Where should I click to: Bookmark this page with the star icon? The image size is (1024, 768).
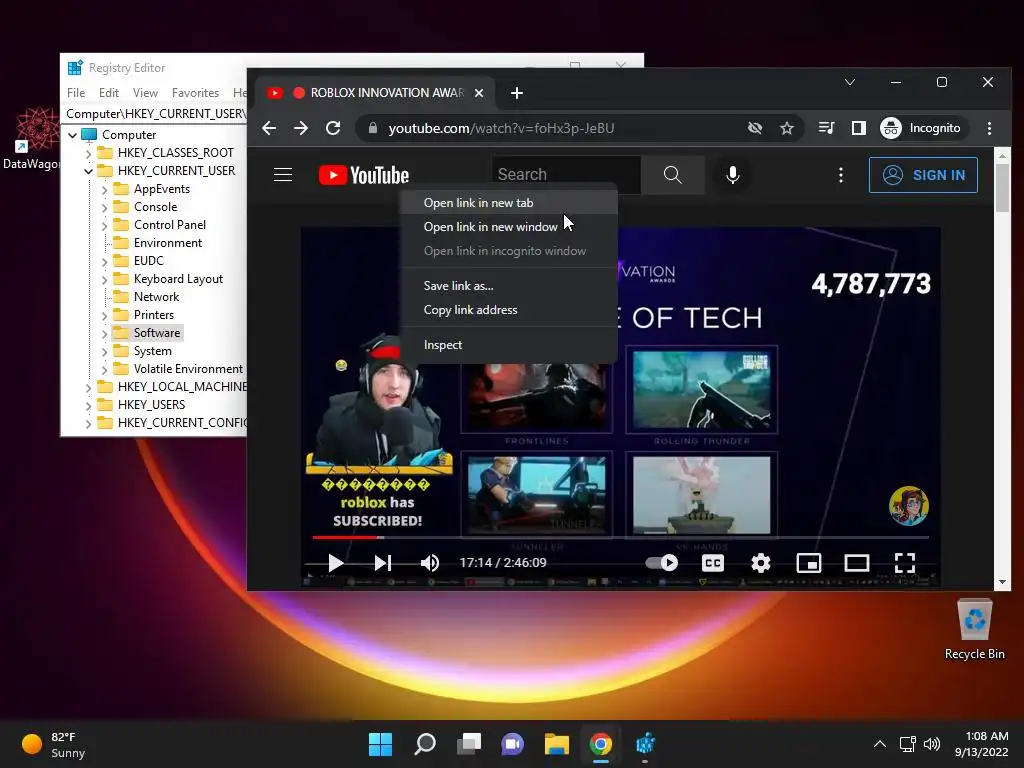click(x=787, y=128)
